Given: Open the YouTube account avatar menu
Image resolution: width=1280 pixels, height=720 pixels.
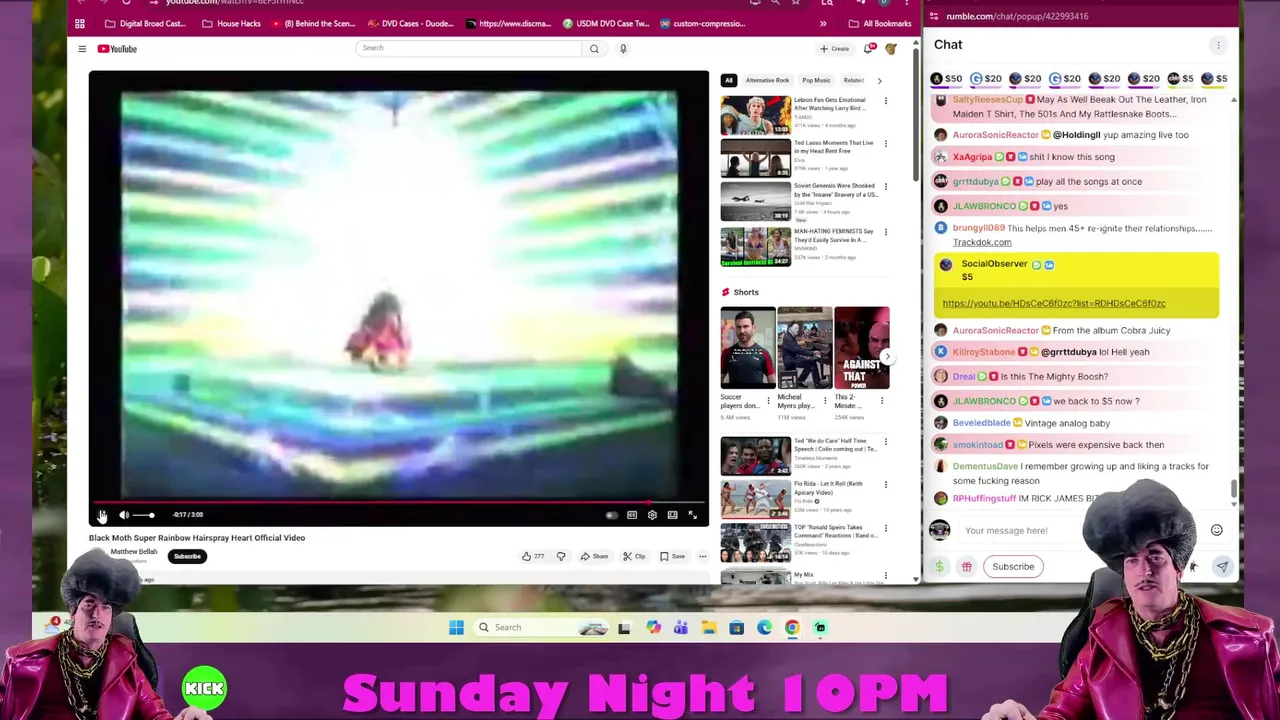Looking at the screenshot, I should click(890, 48).
